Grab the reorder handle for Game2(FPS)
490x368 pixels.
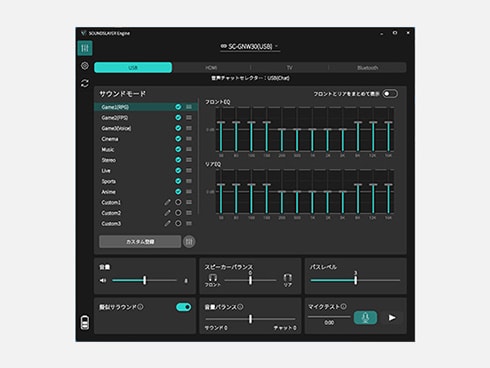pyautogui.click(x=189, y=118)
